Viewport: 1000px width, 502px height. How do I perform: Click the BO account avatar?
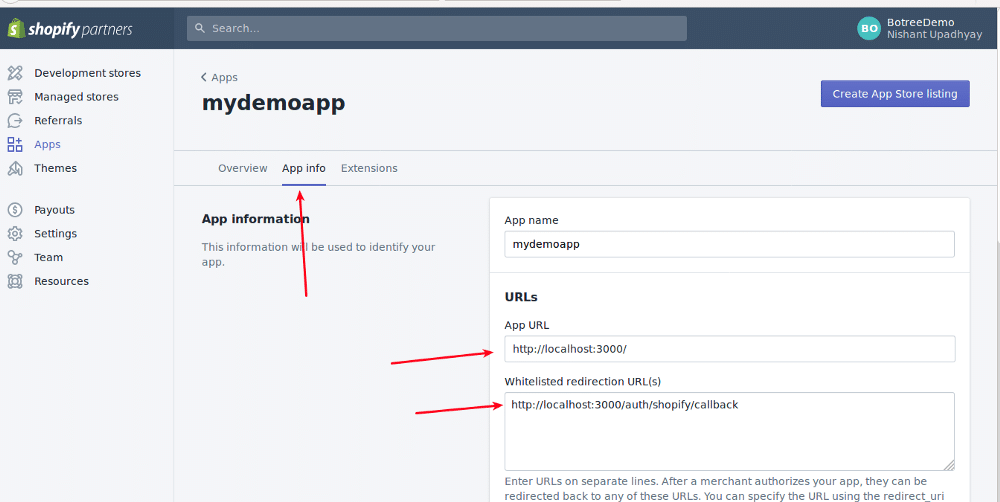[869, 28]
